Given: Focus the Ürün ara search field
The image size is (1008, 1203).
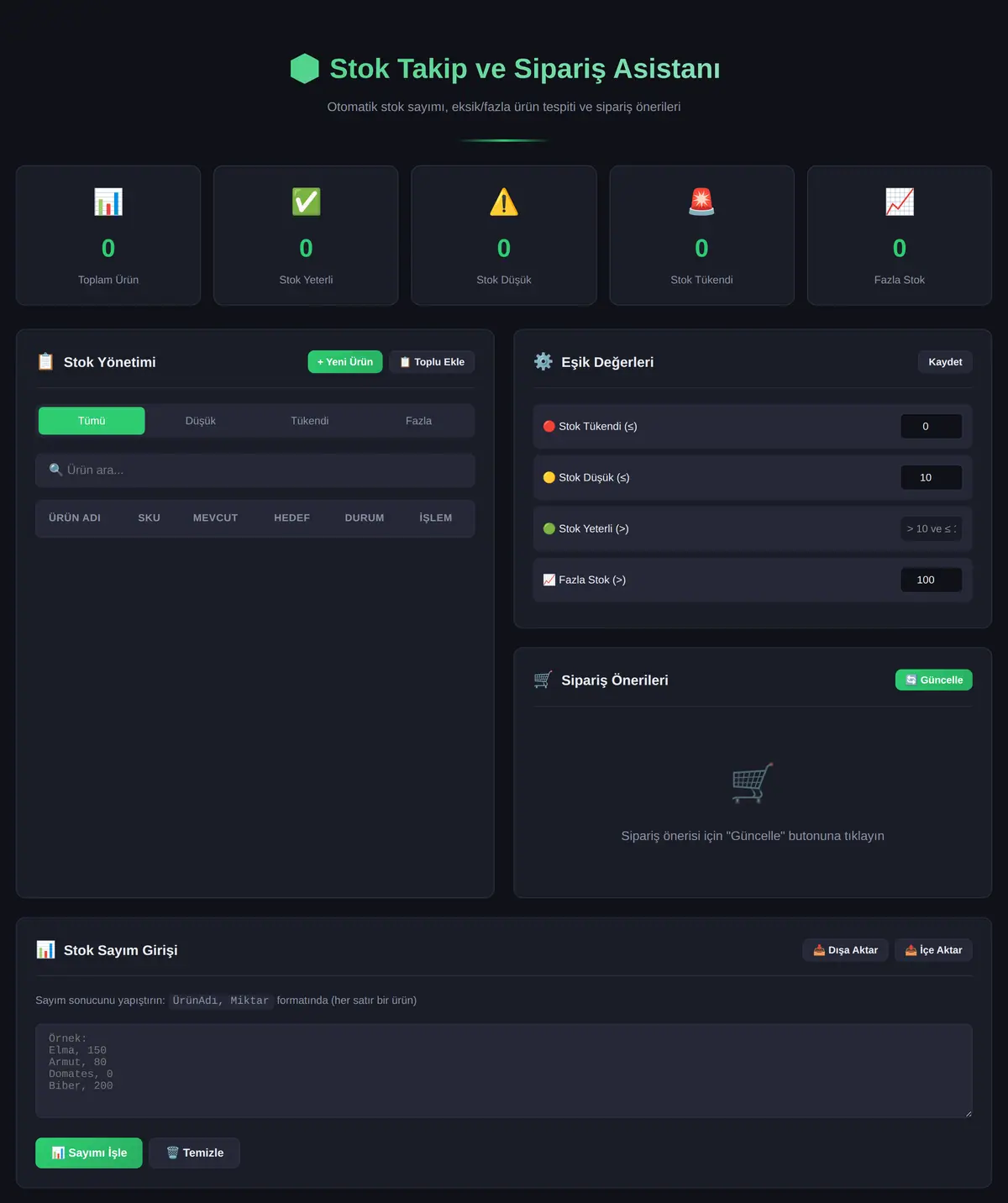Looking at the screenshot, I should (x=255, y=470).
